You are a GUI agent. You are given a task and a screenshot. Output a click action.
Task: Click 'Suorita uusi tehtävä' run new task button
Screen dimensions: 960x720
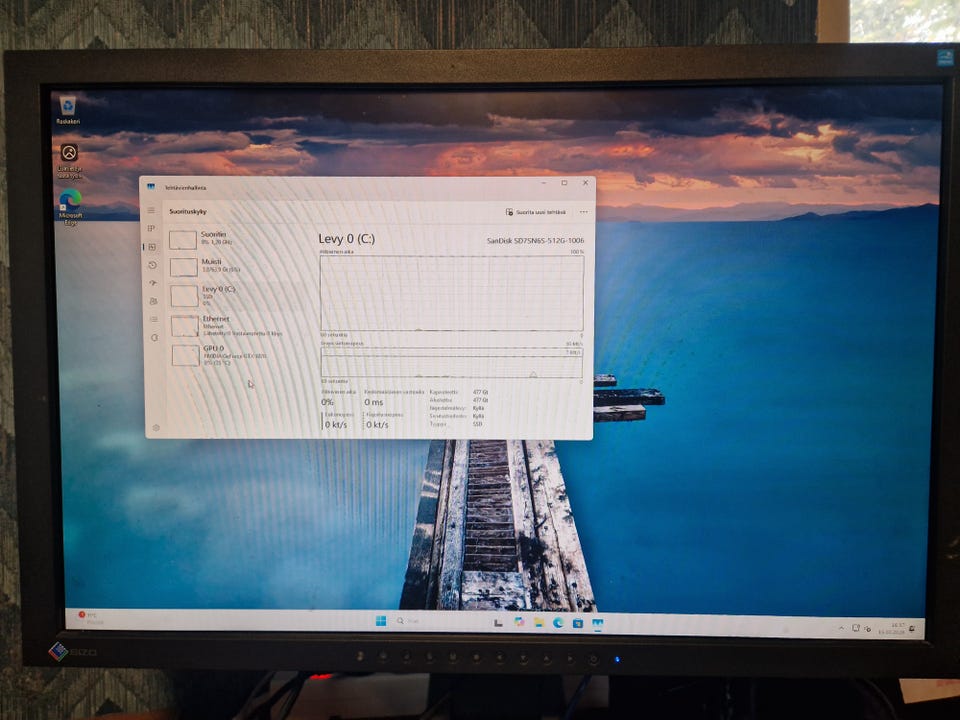536,212
